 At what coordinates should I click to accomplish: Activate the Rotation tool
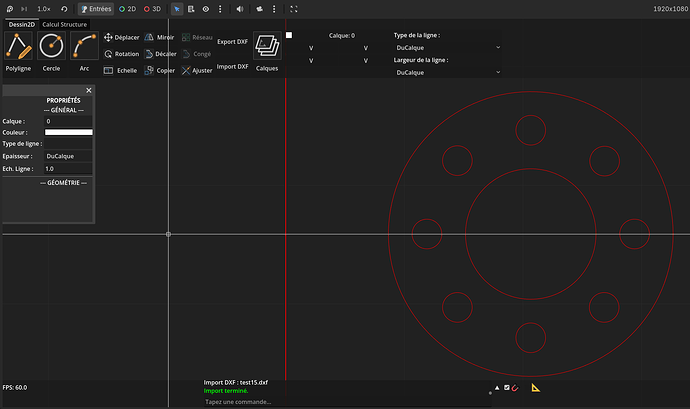coord(121,54)
